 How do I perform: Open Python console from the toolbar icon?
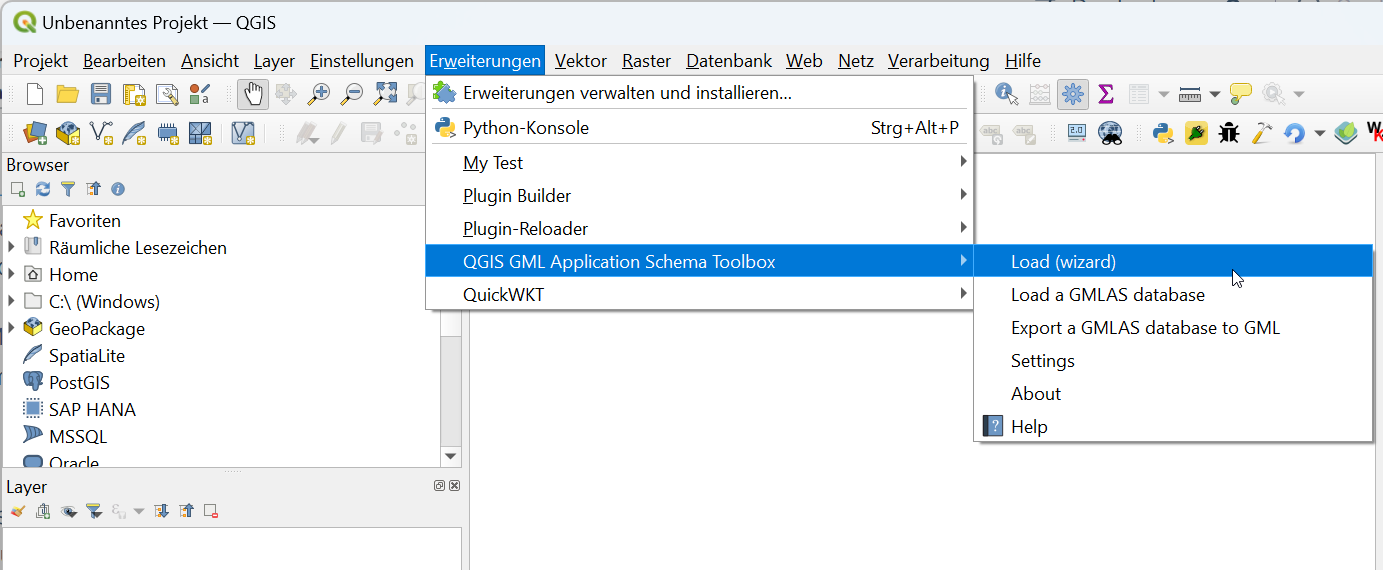pyautogui.click(x=1162, y=132)
